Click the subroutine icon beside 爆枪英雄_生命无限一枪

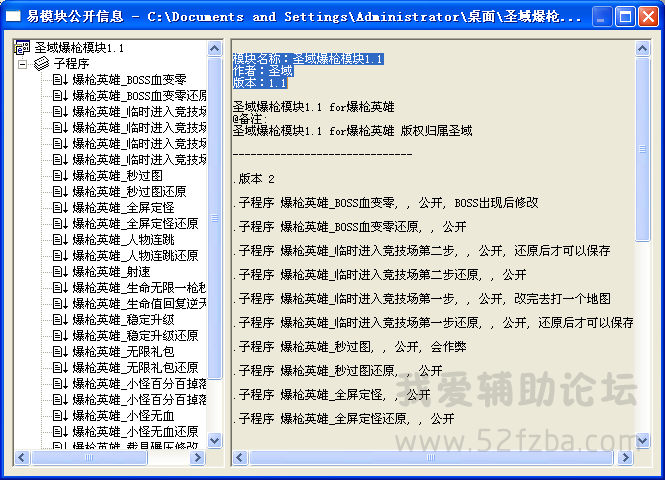click(60, 287)
